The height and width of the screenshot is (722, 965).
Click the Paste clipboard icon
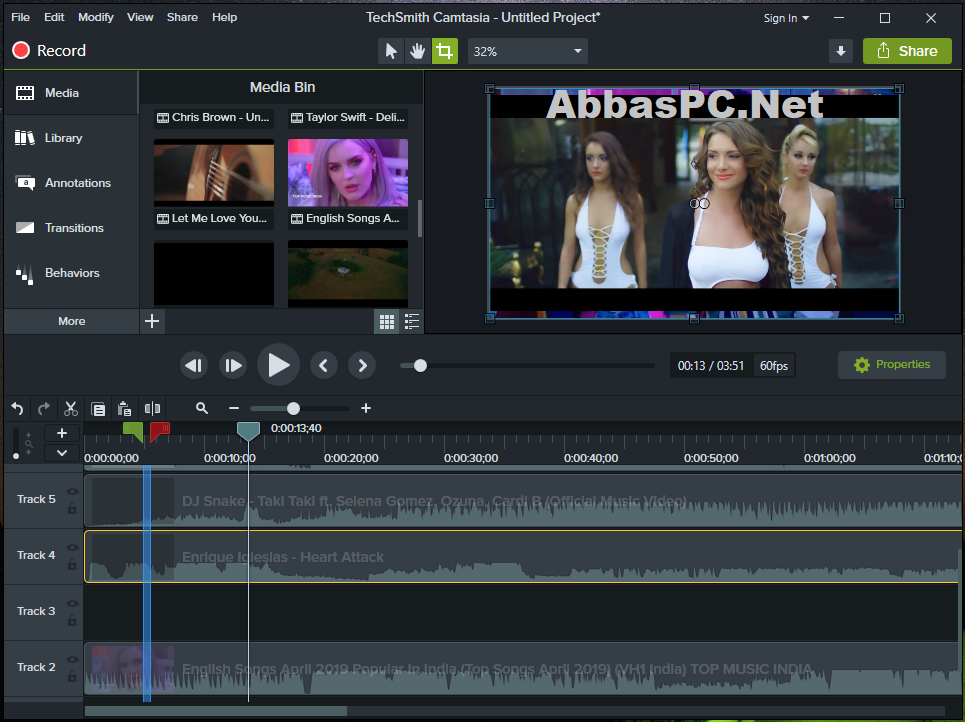[x=125, y=409]
